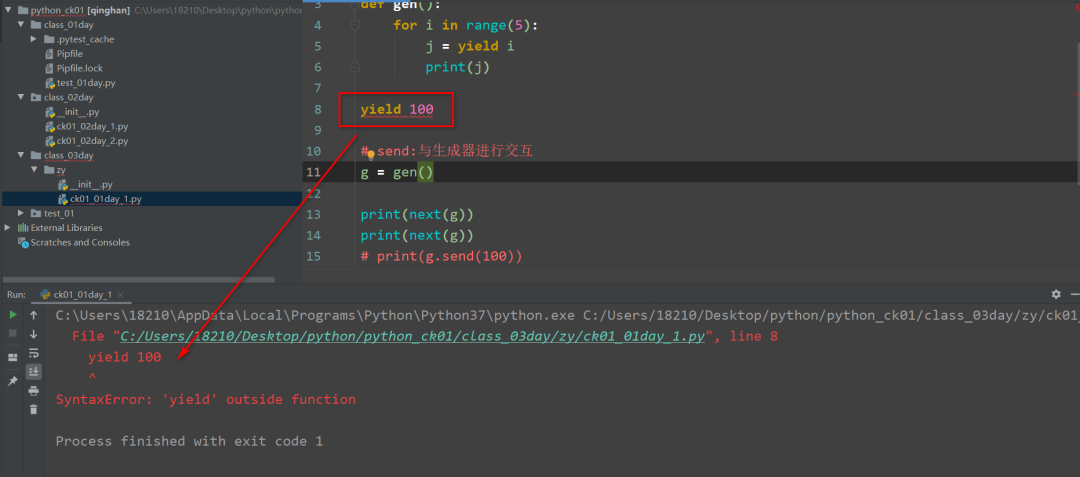This screenshot has height=477, width=1080.
Task: Click 'yield 100' in console output
Action: (125, 357)
